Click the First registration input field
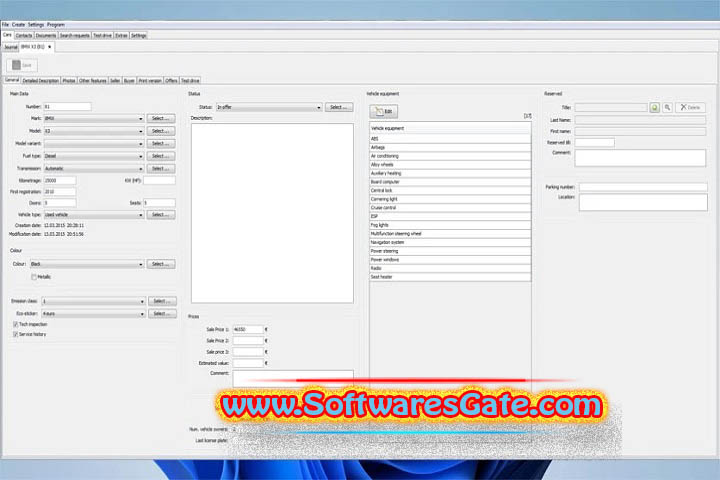The height and width of the screenshot is (480, 720). (60, 192)
